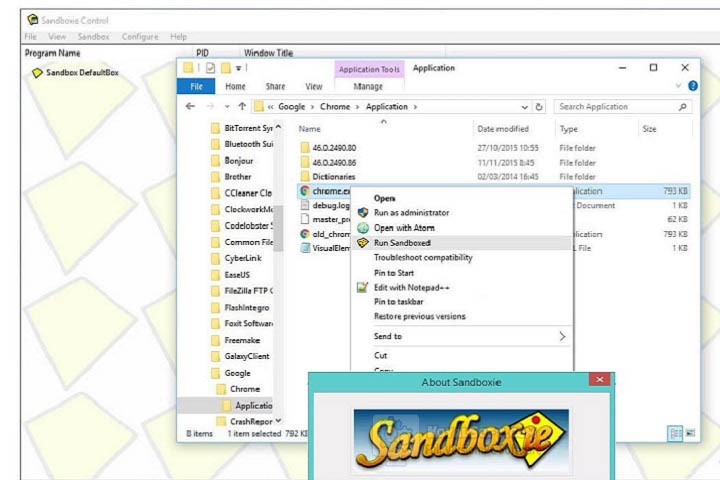
Task: Close the About Sandboxie dialog
Action: pyautogui.click(x=600, y=379)
